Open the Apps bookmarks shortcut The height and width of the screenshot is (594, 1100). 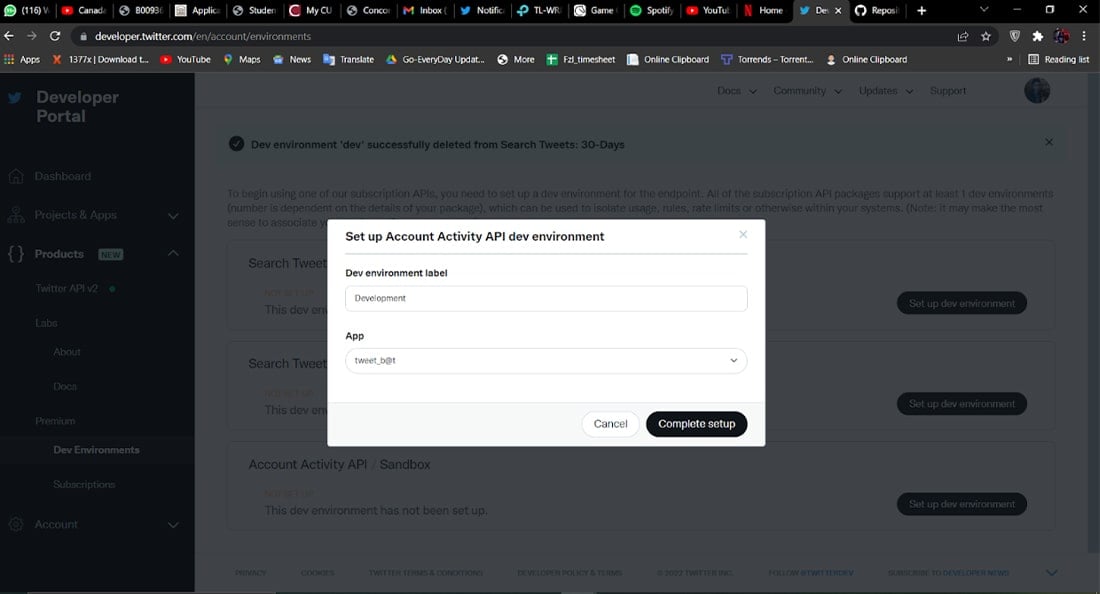22,60
